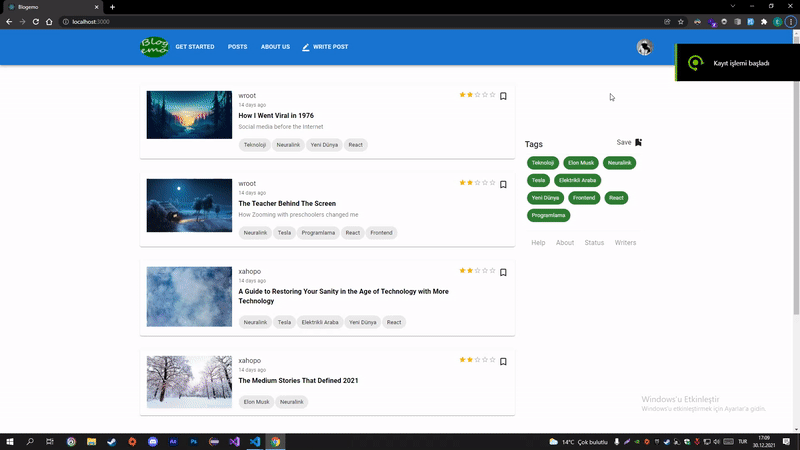
Task: Click the About footer link
Action: click(565, 242)
